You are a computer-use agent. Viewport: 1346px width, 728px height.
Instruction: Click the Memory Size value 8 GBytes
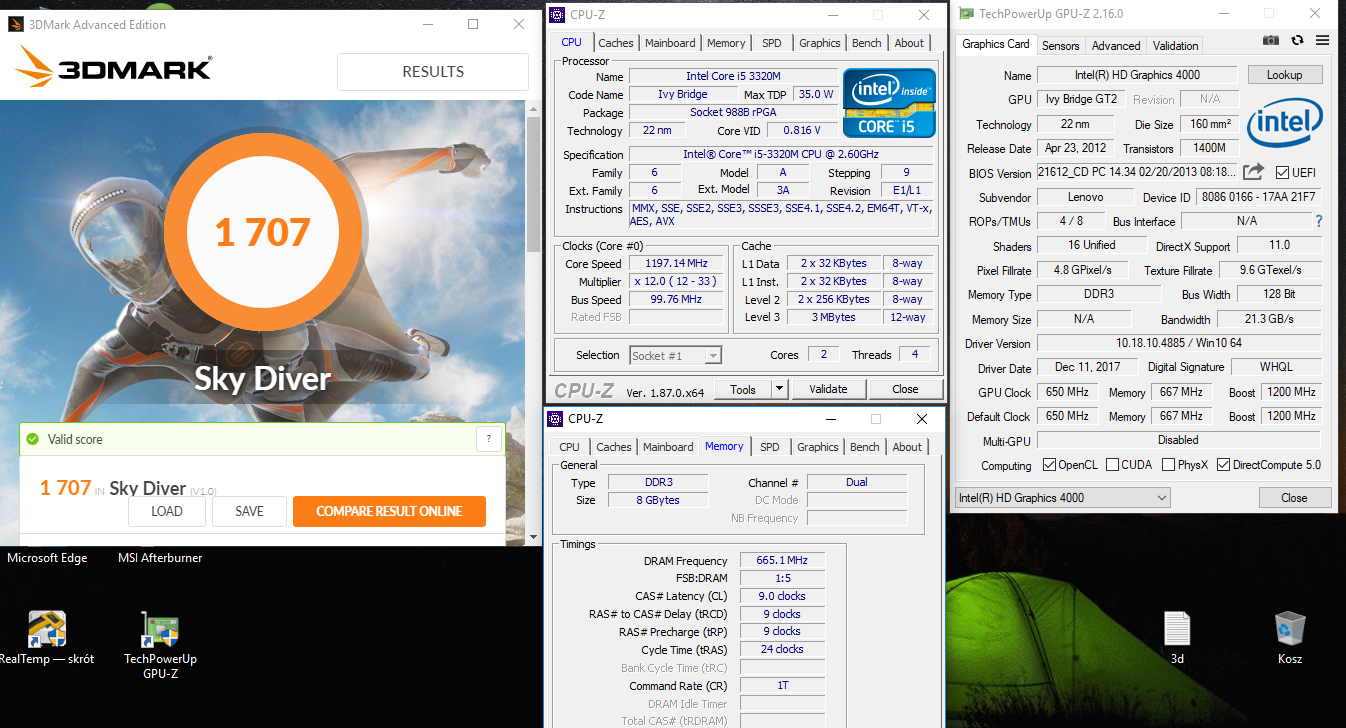[x=657, y=500]
